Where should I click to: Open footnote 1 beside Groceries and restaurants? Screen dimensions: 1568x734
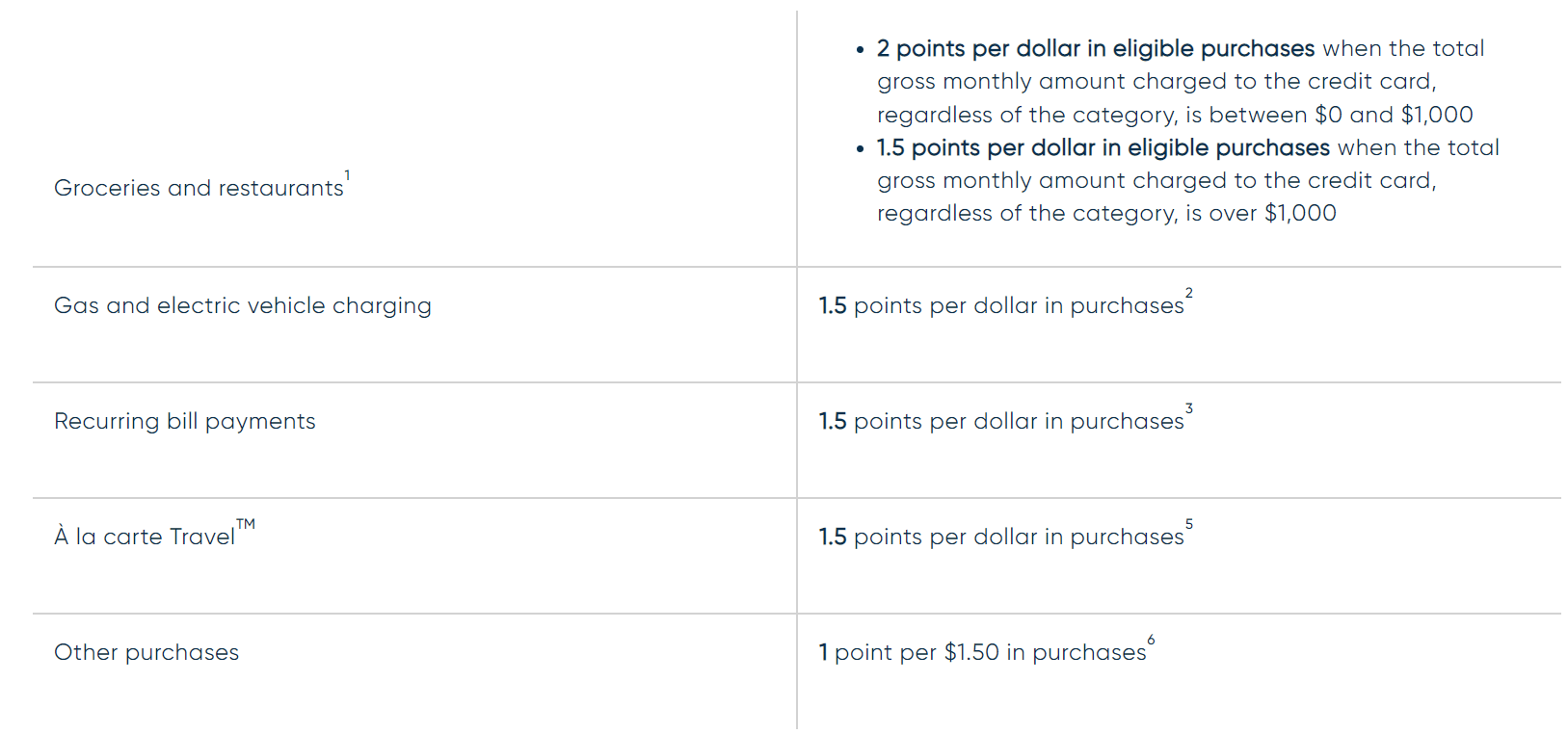click(347, 175)
